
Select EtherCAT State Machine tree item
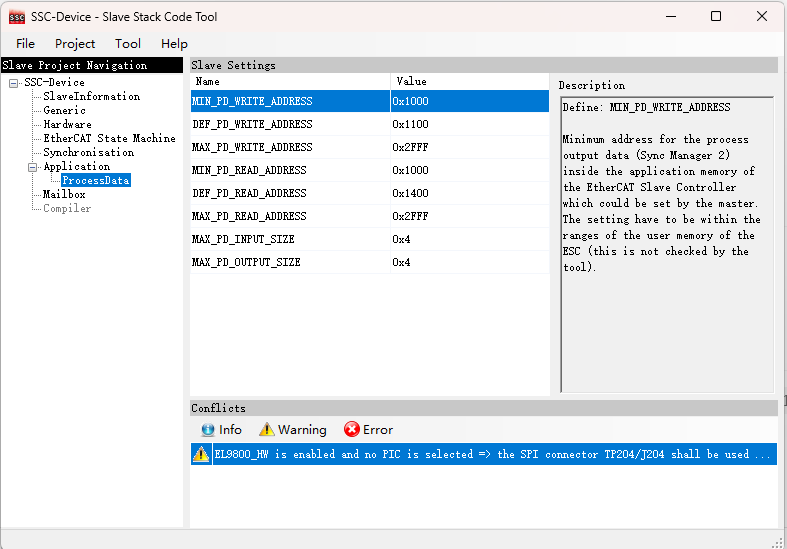[109, 139]
